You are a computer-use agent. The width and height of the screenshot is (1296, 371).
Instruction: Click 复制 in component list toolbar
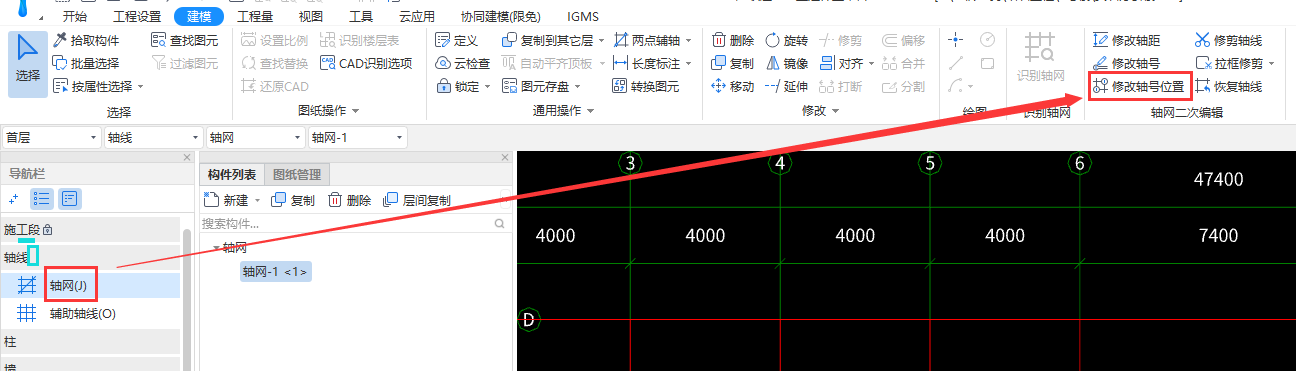pyautogui.click(x=293, y=200)
